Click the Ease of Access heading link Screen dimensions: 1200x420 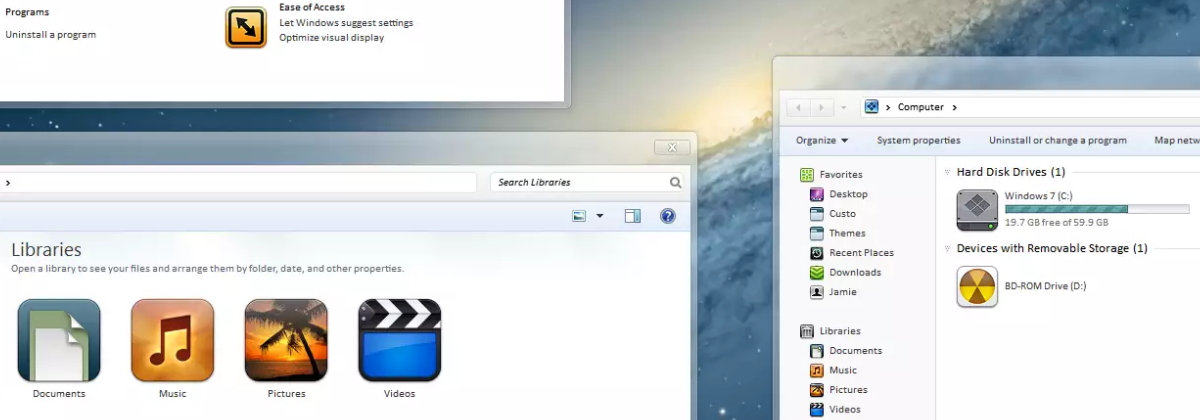click(312, 7)
